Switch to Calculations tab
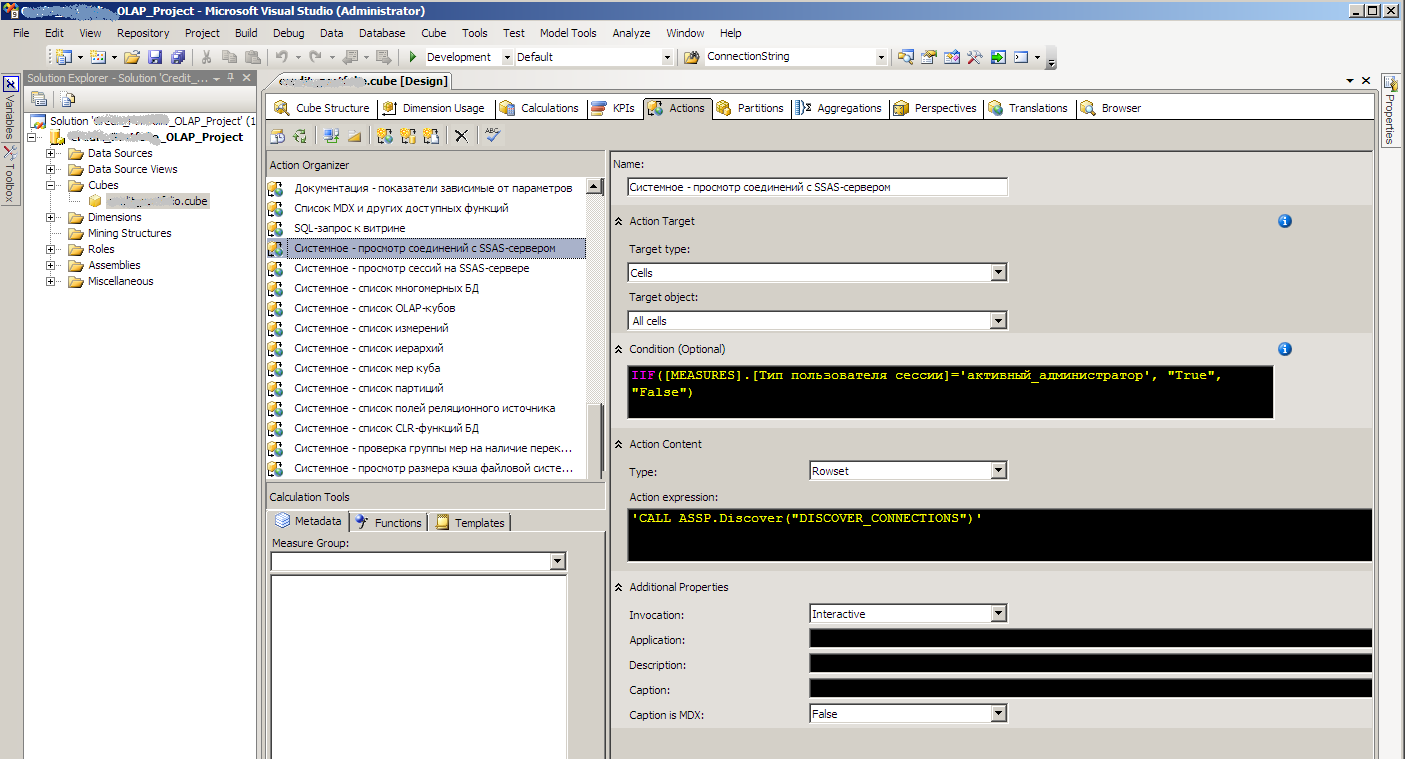The height and width of the screenshot is (759, 1405). [539, 108]
